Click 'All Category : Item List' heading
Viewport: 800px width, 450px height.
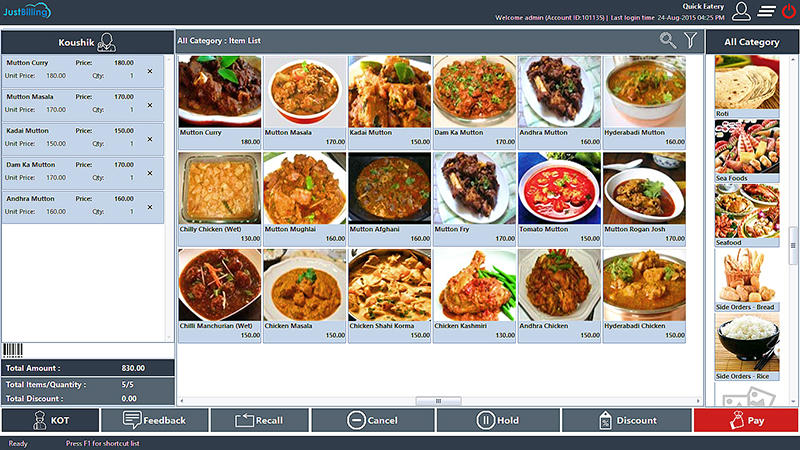[219, 40]
